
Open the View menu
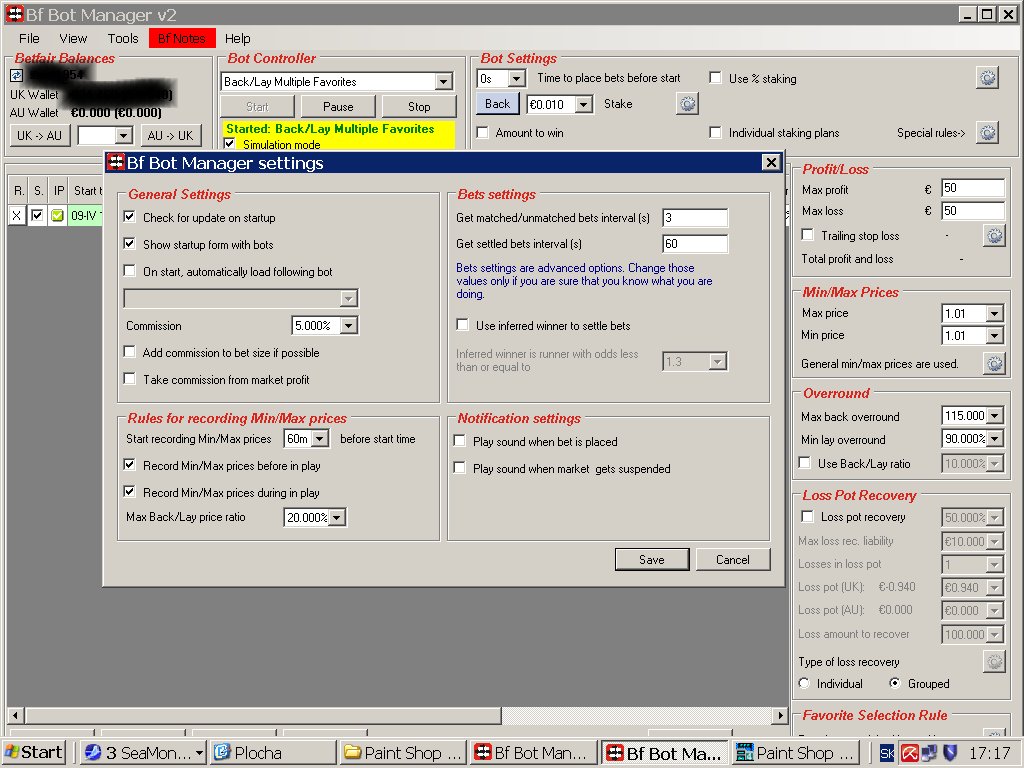click(72, 39)
